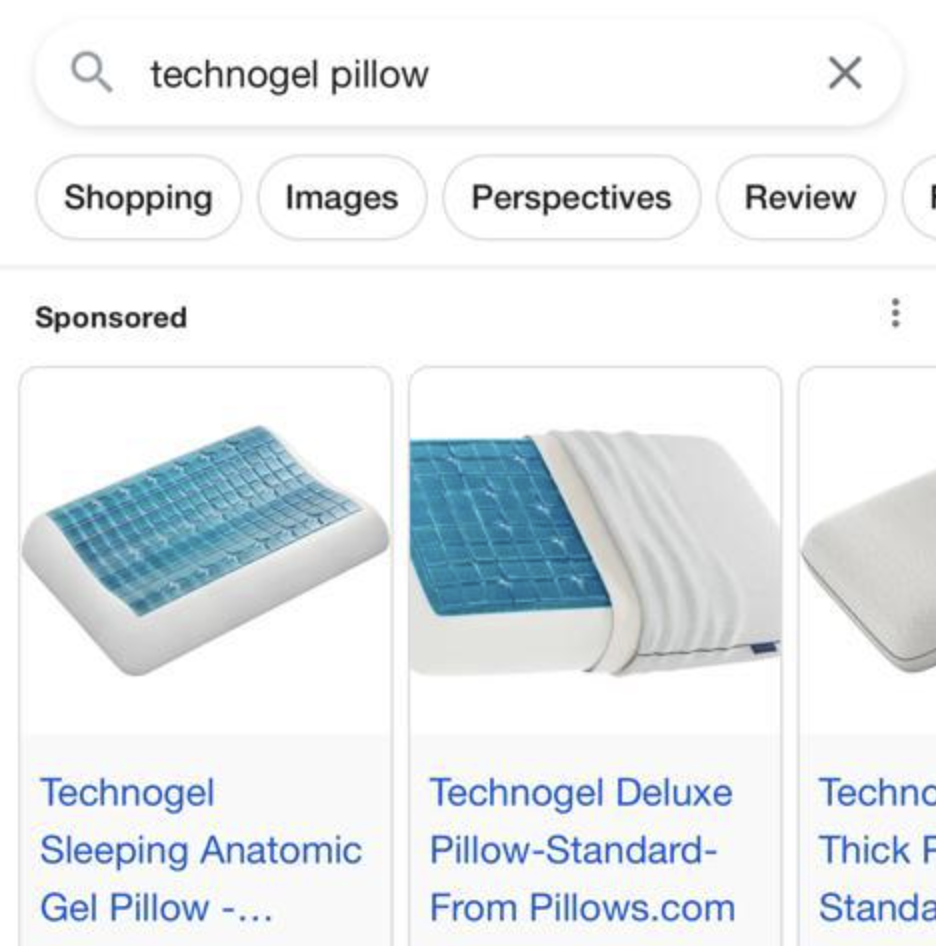936x946 pixels.
Task: Click the Sponsored label
Action: (111, 317)
